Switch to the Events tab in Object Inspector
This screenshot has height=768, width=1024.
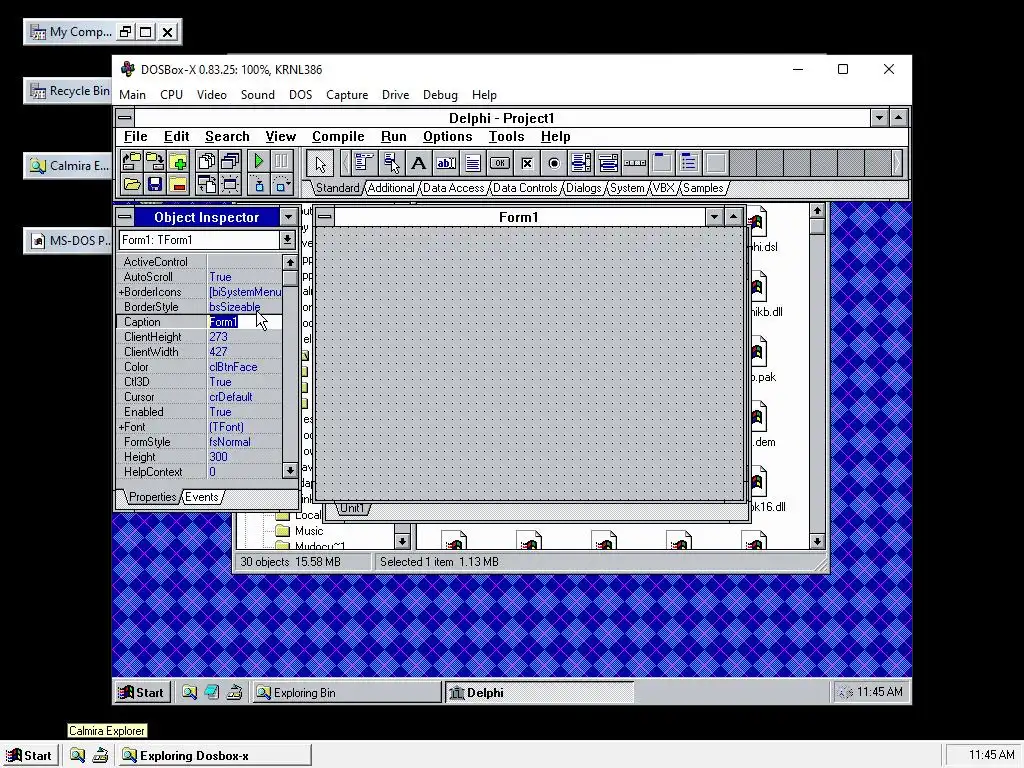tap(202, 497)
